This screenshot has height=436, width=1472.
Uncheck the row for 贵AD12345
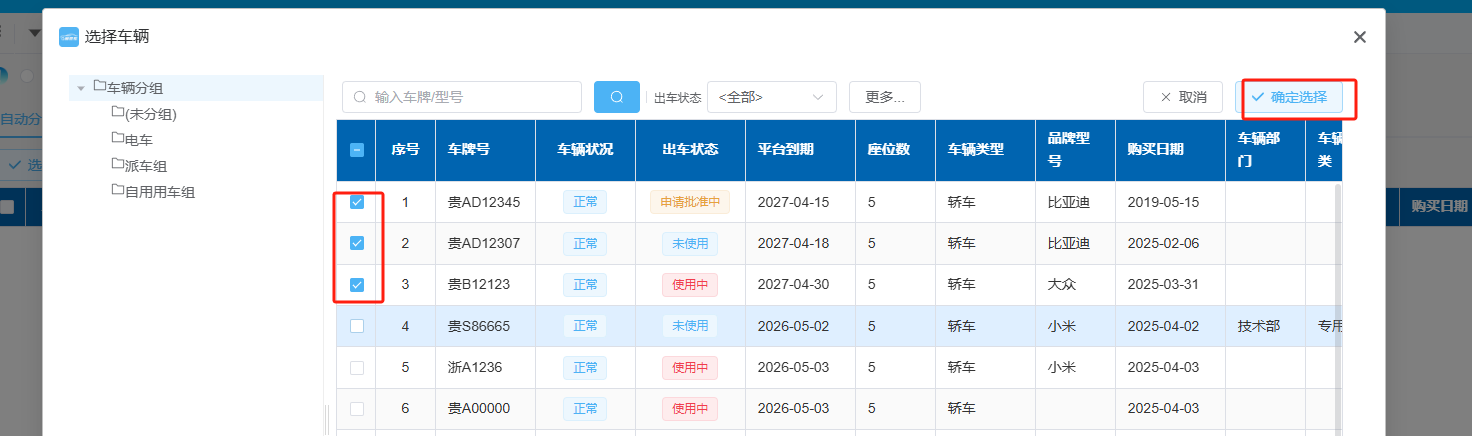357,202
